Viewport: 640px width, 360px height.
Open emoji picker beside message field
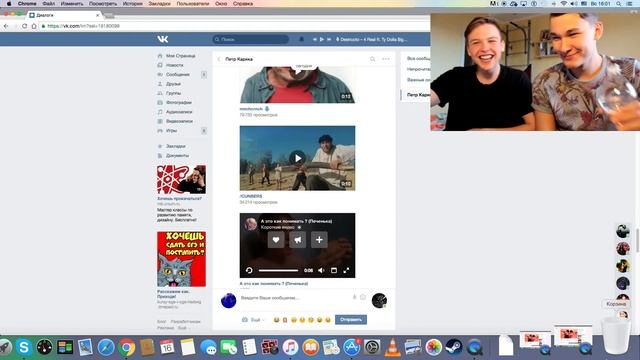tap(363, 298)
